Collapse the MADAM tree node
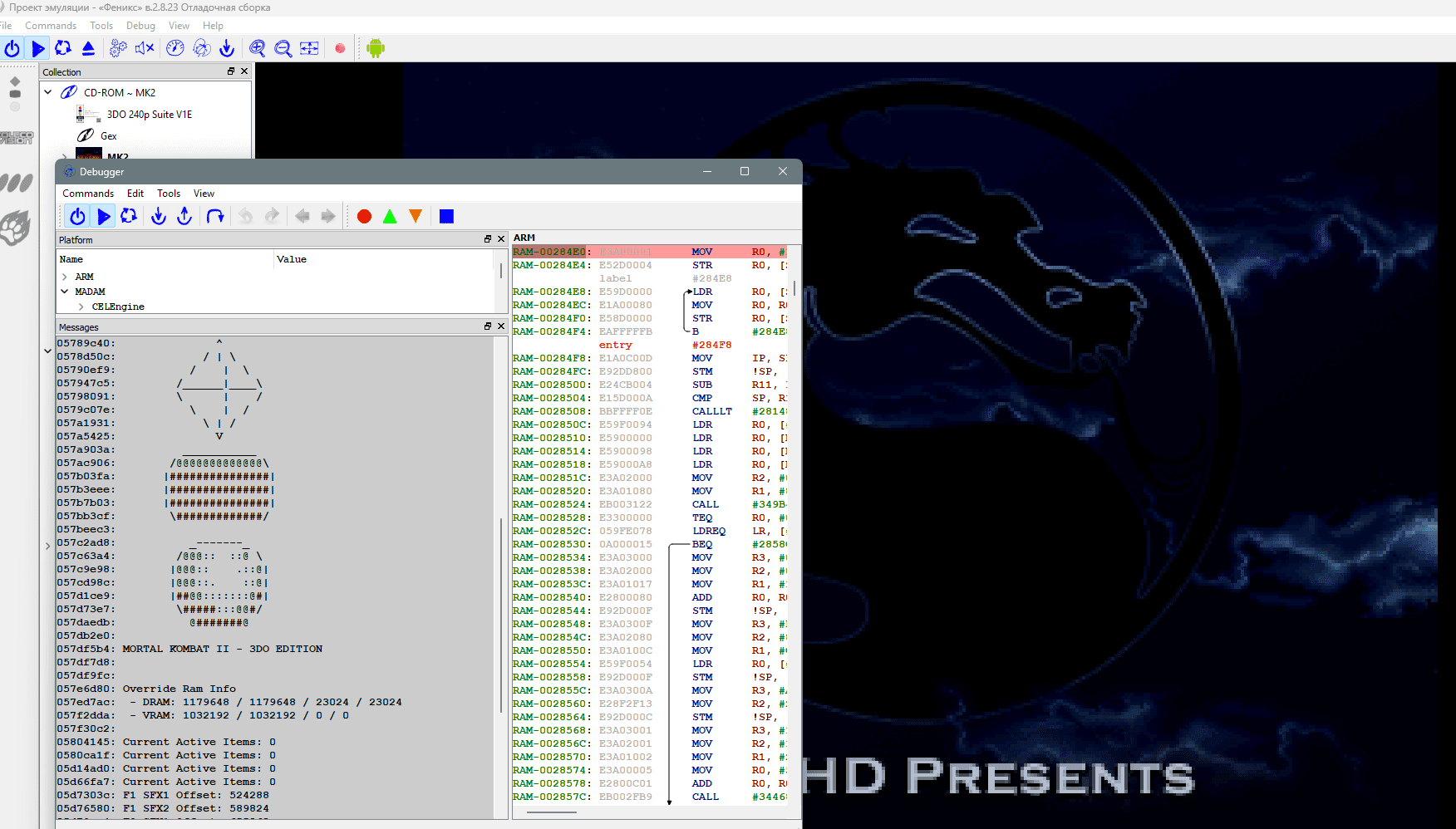This screenshot has width=1456, height=829. [x=65, y=292]
